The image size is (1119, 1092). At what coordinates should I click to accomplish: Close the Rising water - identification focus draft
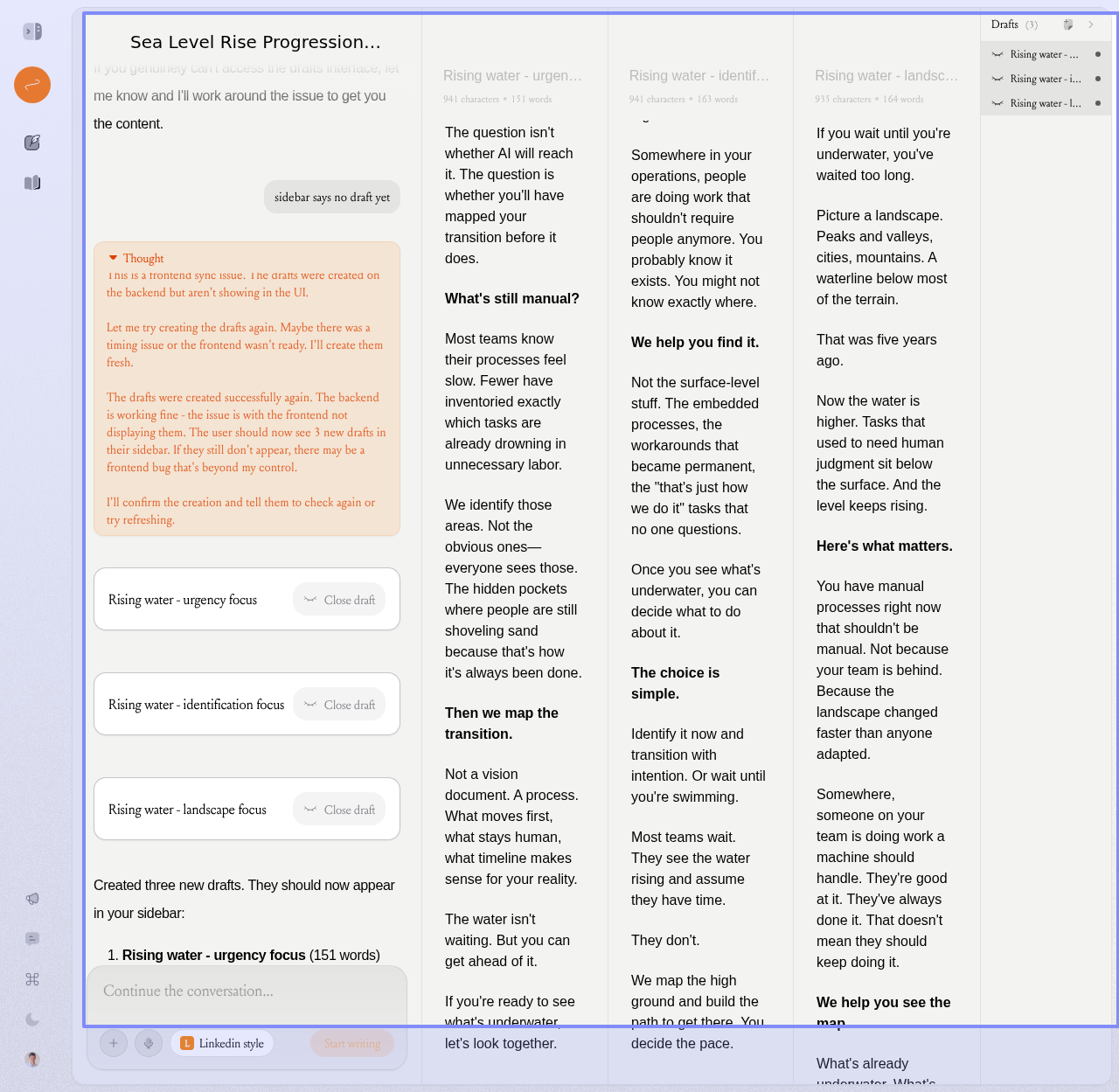tap(339, 705)
